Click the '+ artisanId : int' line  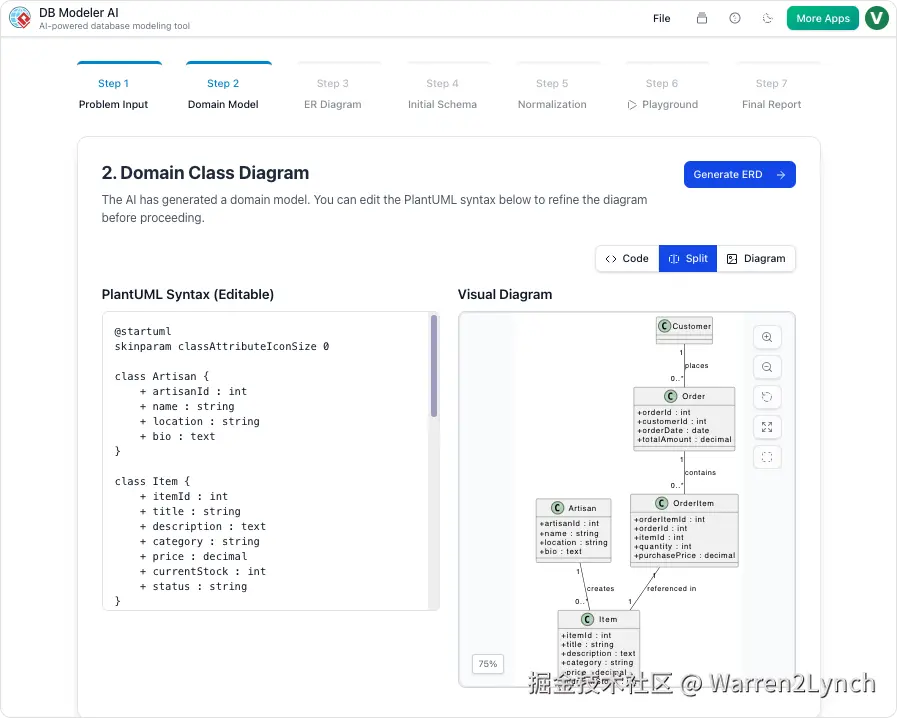[193, 391]
